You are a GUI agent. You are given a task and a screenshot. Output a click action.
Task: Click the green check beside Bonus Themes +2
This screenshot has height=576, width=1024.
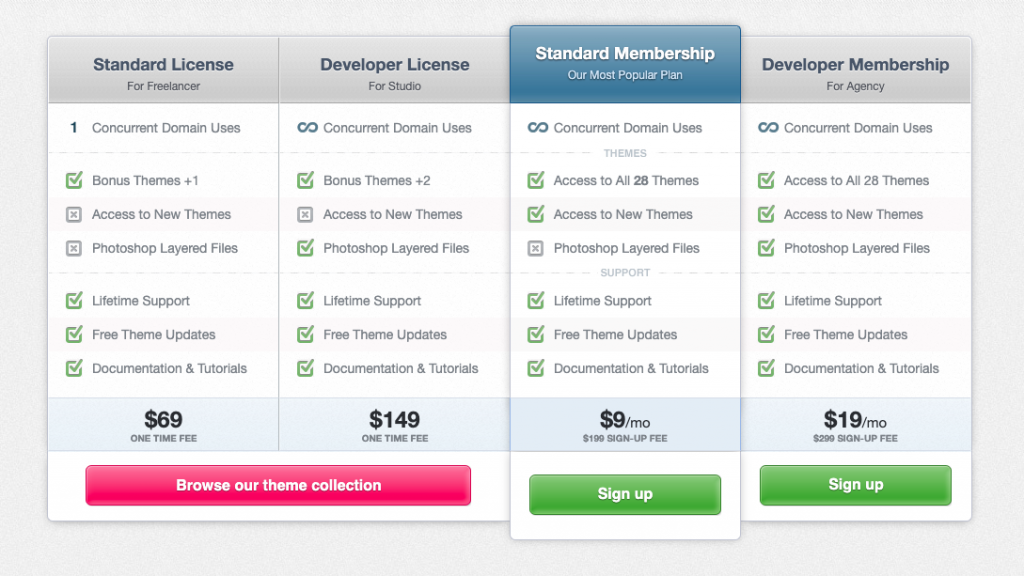pyautogui.click(x=306, y=181)
